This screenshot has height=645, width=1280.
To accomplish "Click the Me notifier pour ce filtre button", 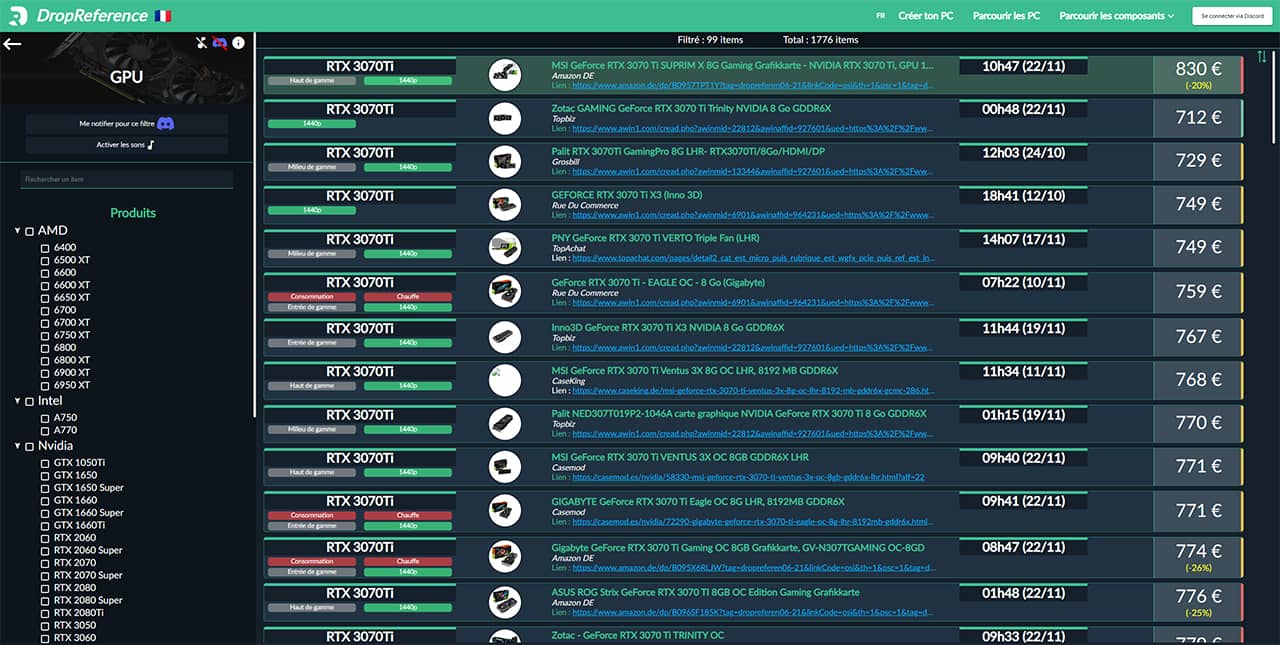I will click(127, 124).
